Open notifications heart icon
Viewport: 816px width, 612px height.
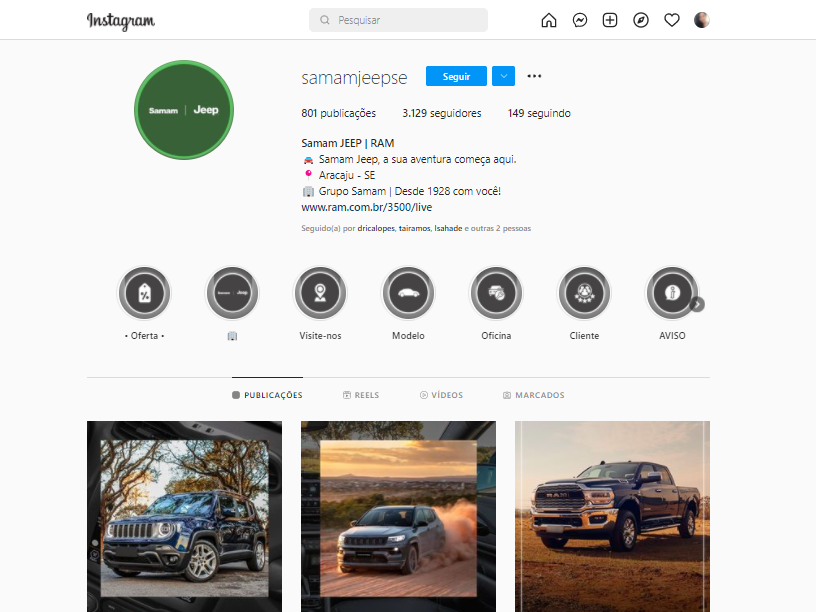pyautogui.click(x=672, y=20)
